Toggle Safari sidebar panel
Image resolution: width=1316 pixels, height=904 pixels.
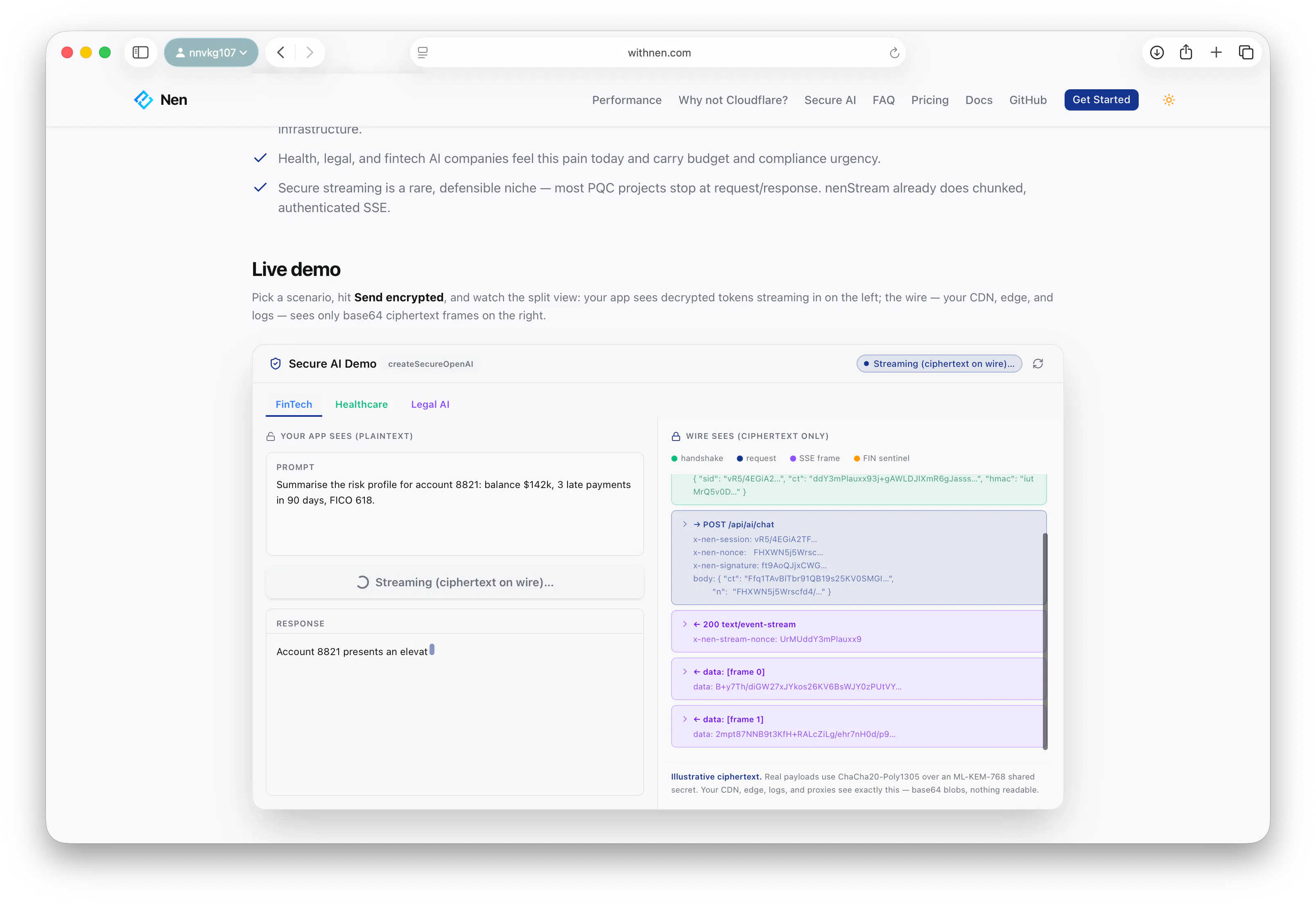point(140,53)
